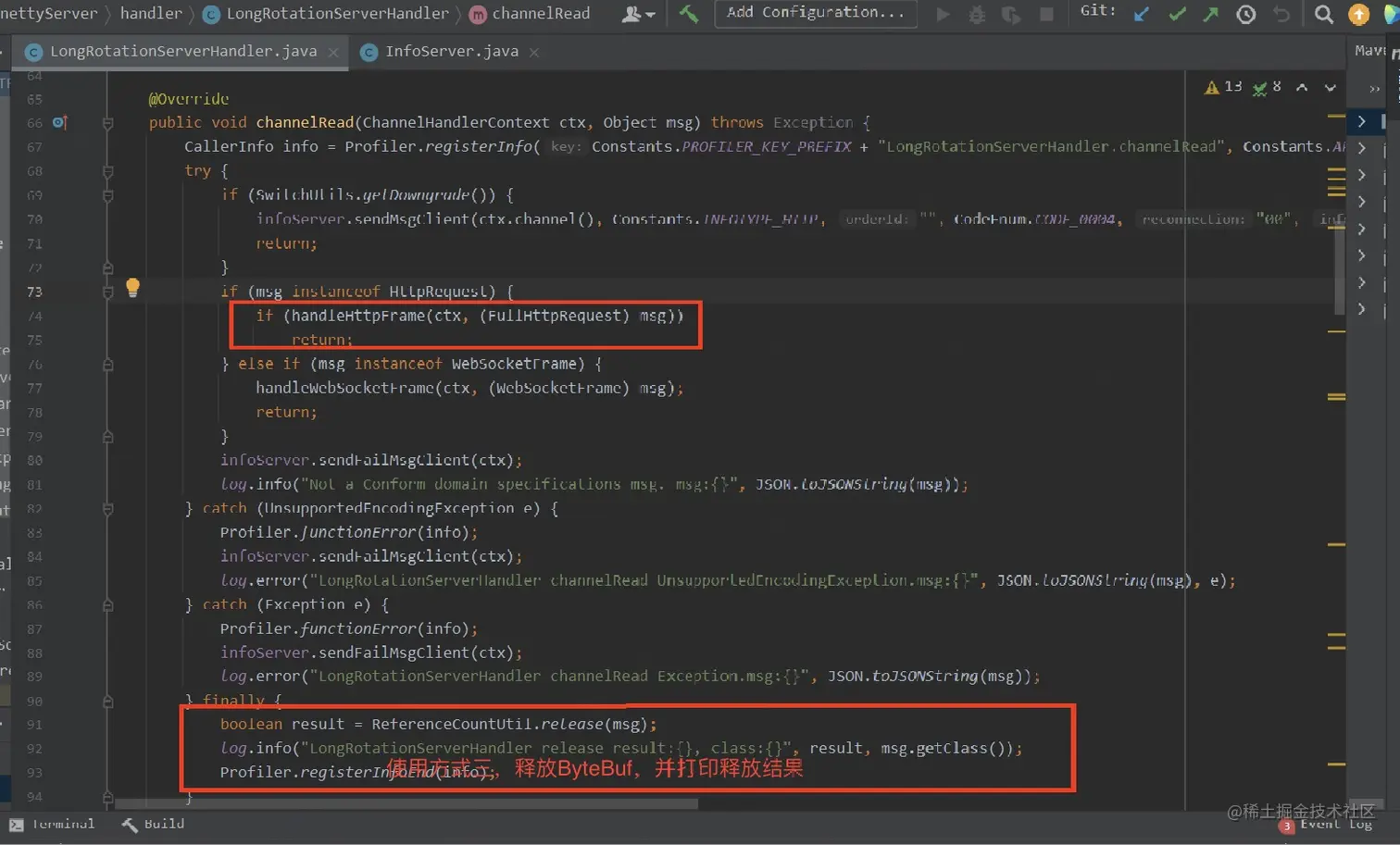
Task: Close the InfoServer.java tab
Action: click(x=534, y=53)
